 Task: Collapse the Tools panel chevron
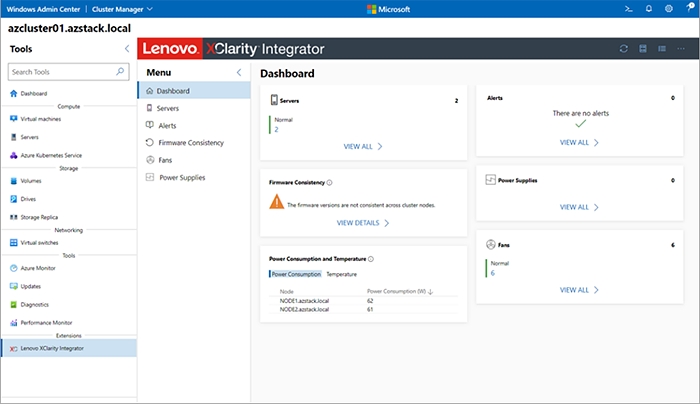pyautogui.click(x=127, y=49)
